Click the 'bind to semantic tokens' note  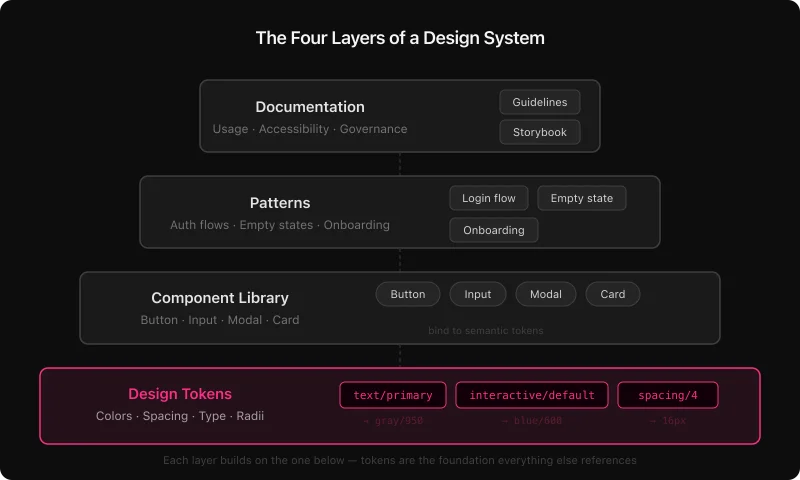pos(486,331)
